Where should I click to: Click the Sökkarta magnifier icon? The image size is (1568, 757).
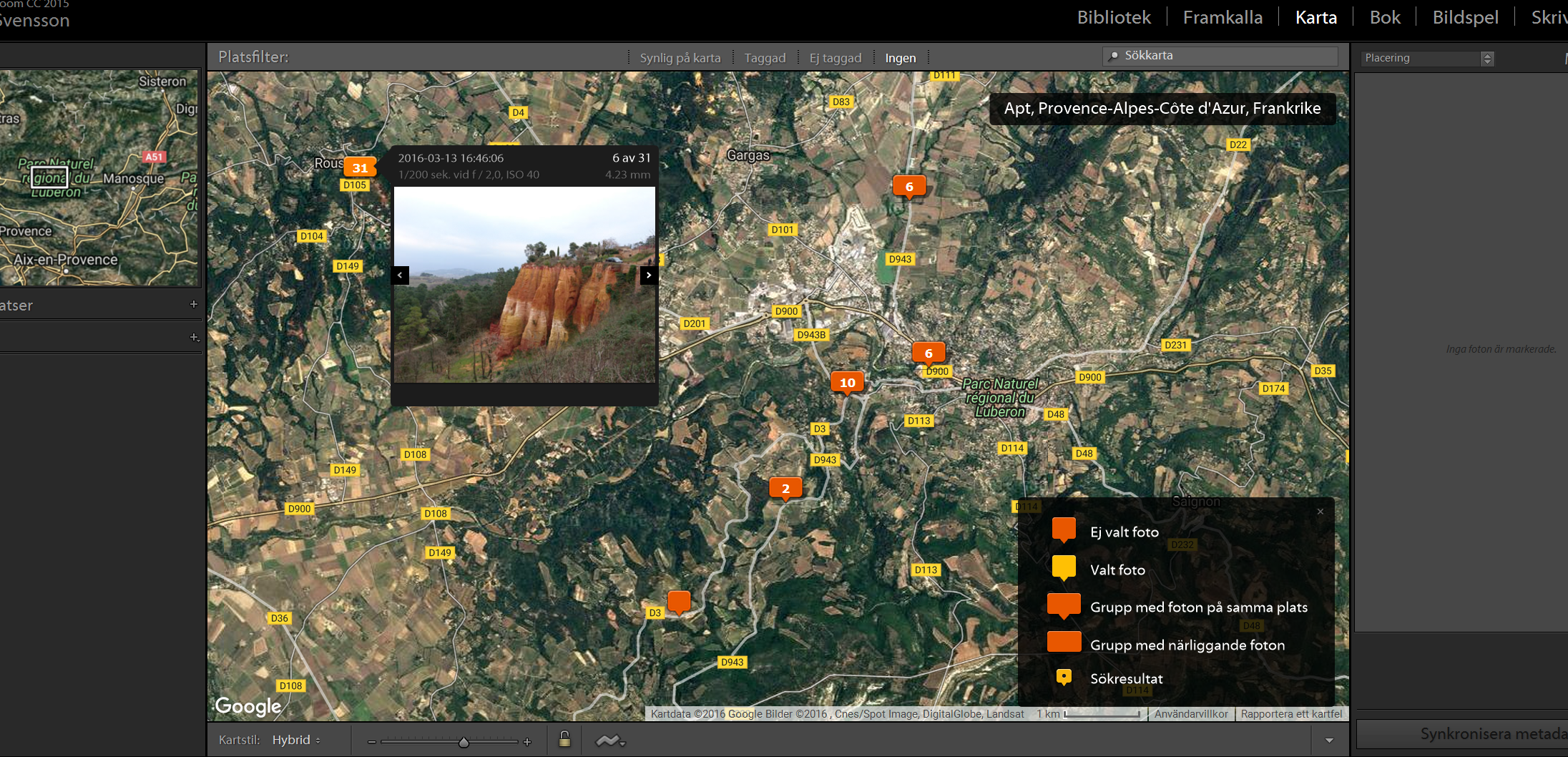click(x=1113, y=56)
